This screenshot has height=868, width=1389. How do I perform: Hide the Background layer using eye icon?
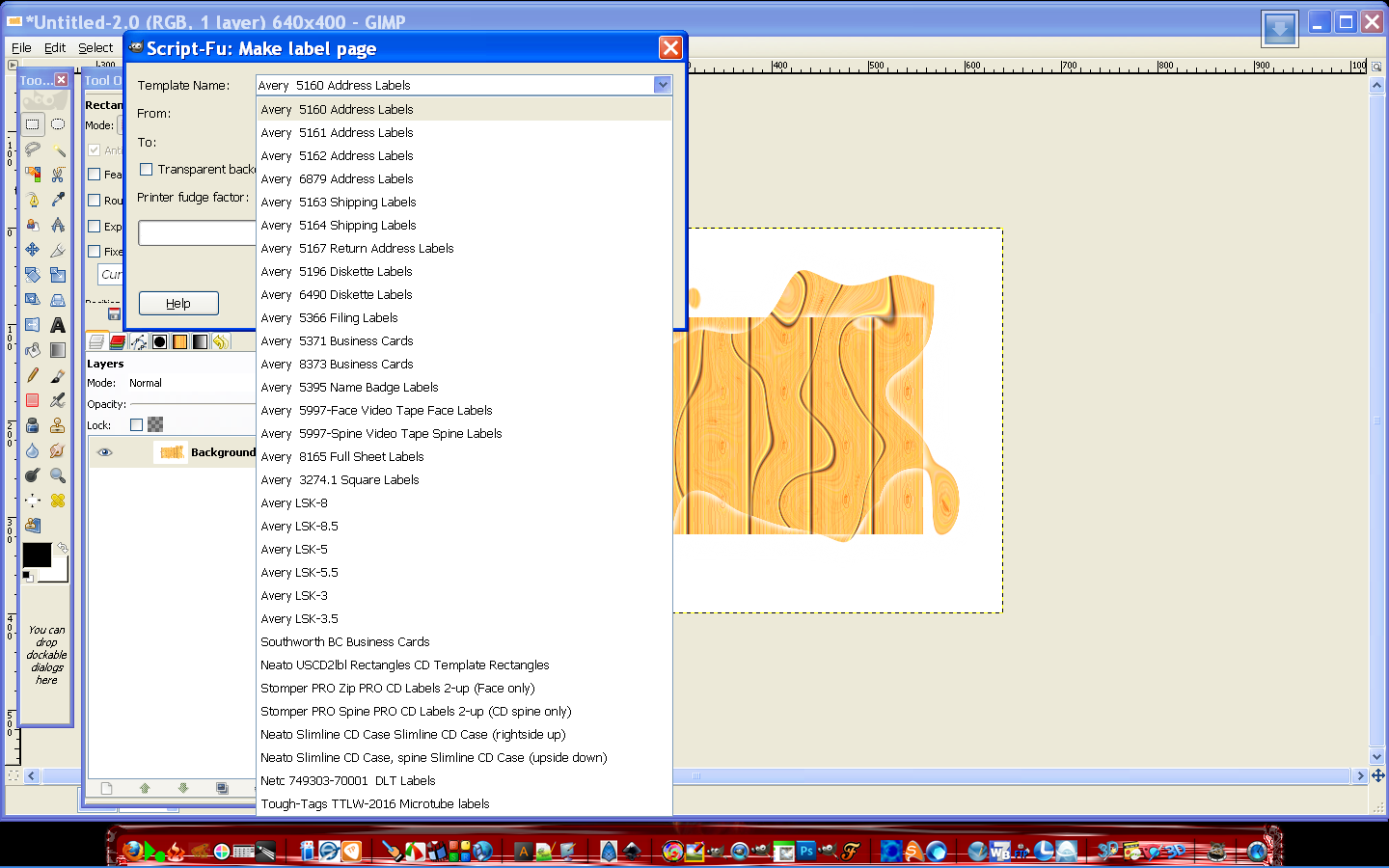[105, 452]
